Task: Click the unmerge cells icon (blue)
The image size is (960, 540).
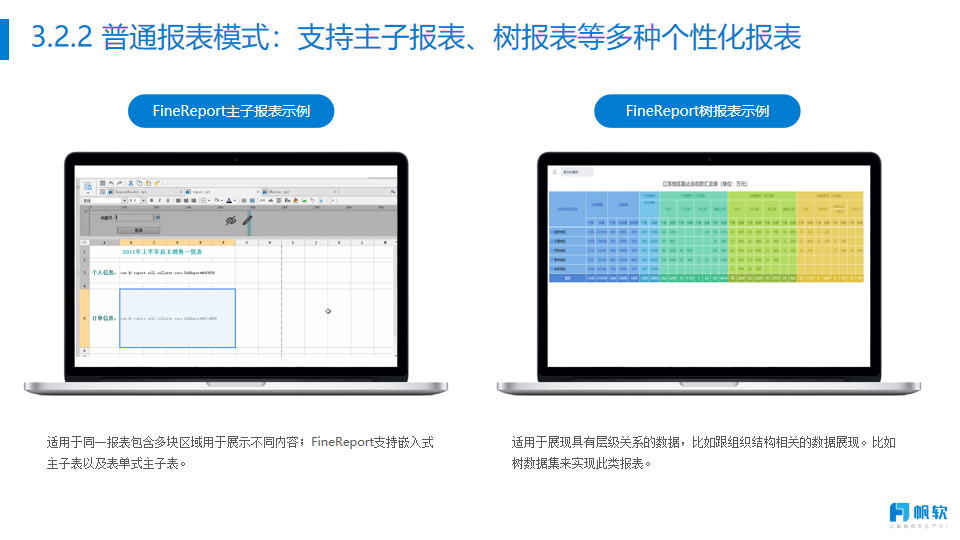Action: 252,200
